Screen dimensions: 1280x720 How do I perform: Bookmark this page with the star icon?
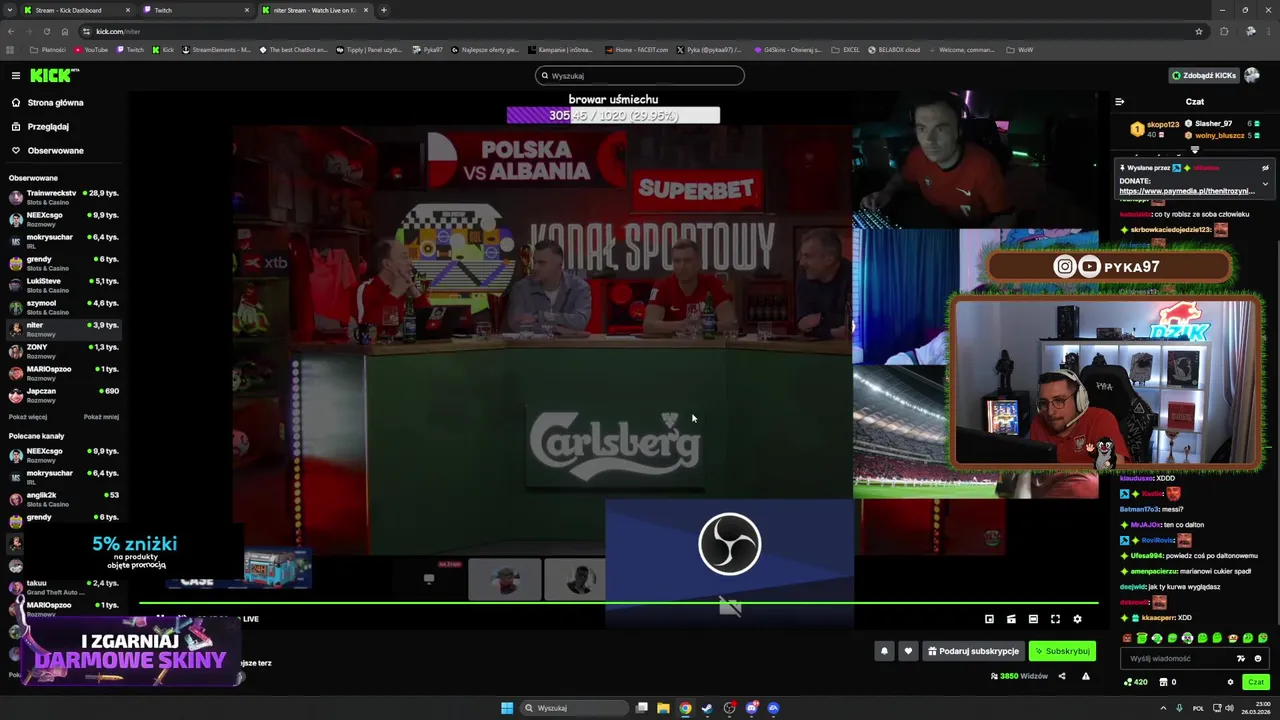click(1198, 31)
